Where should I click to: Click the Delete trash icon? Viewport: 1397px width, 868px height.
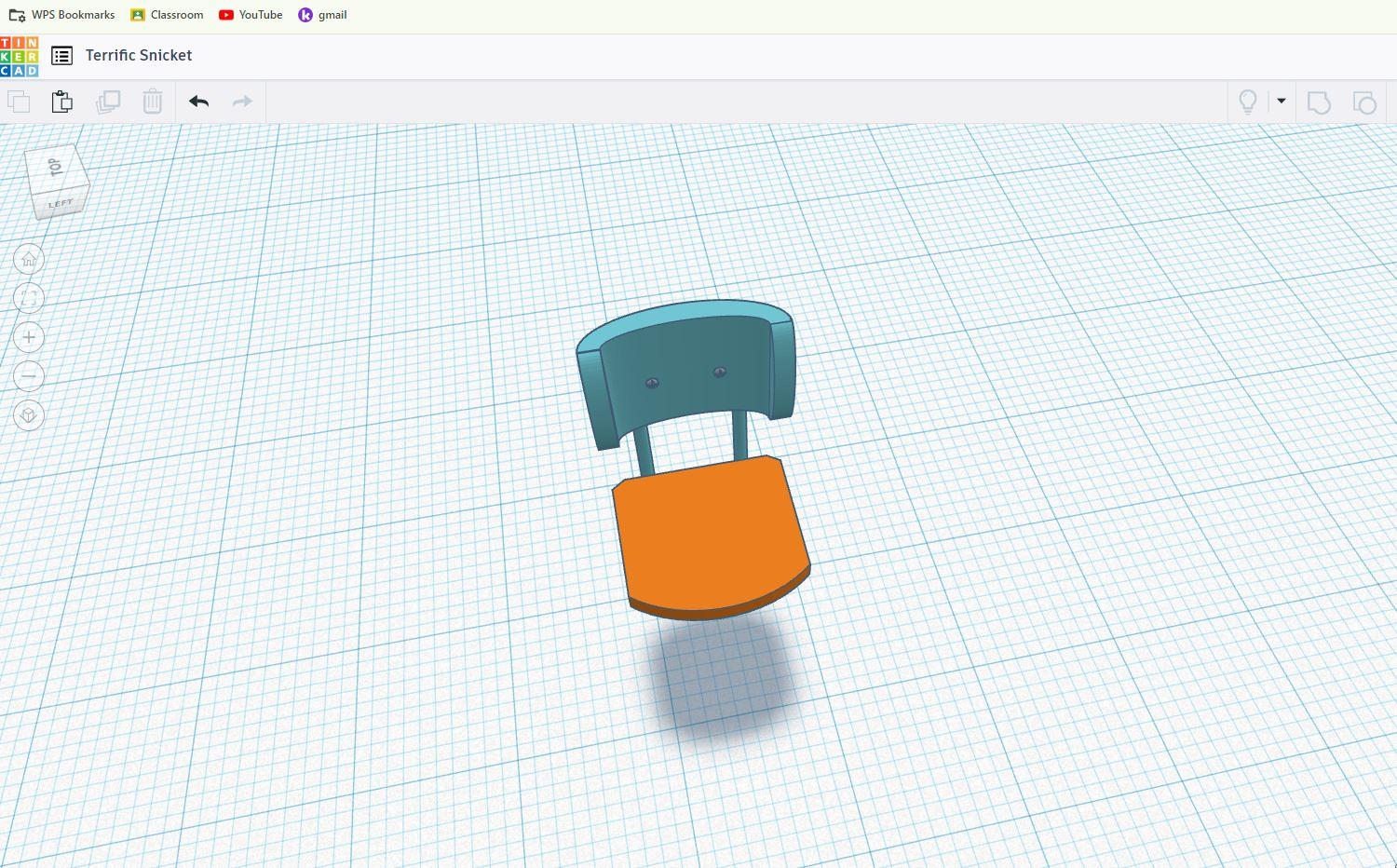click(153, 102)
